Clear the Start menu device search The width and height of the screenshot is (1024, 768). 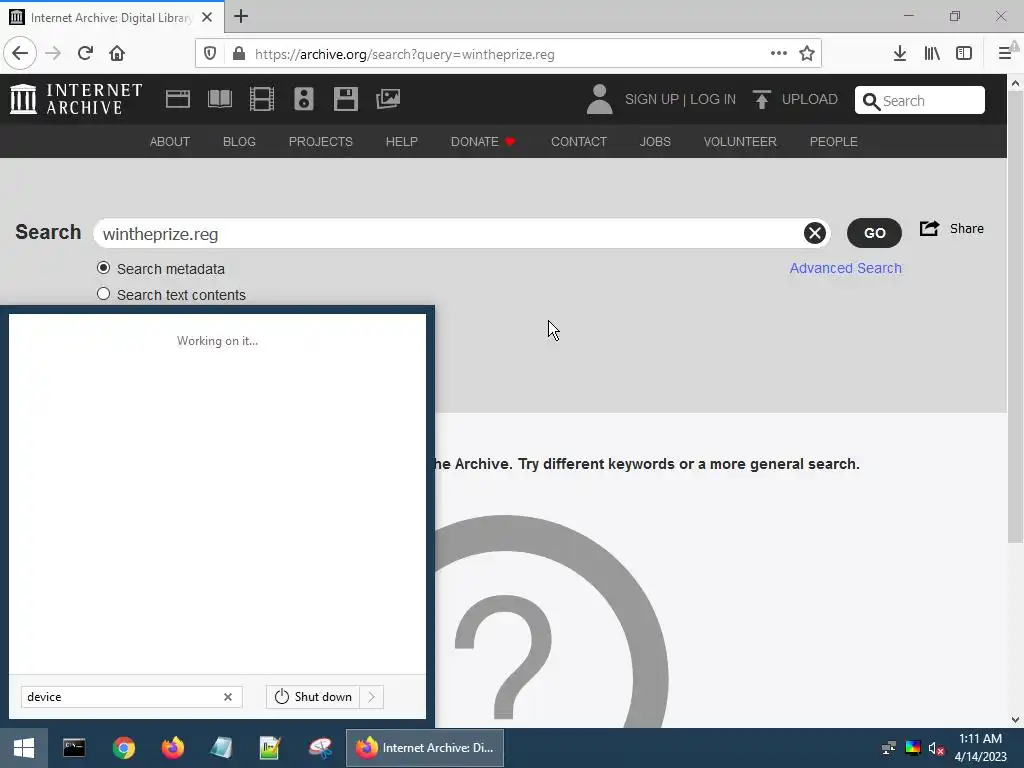(228, 697)
